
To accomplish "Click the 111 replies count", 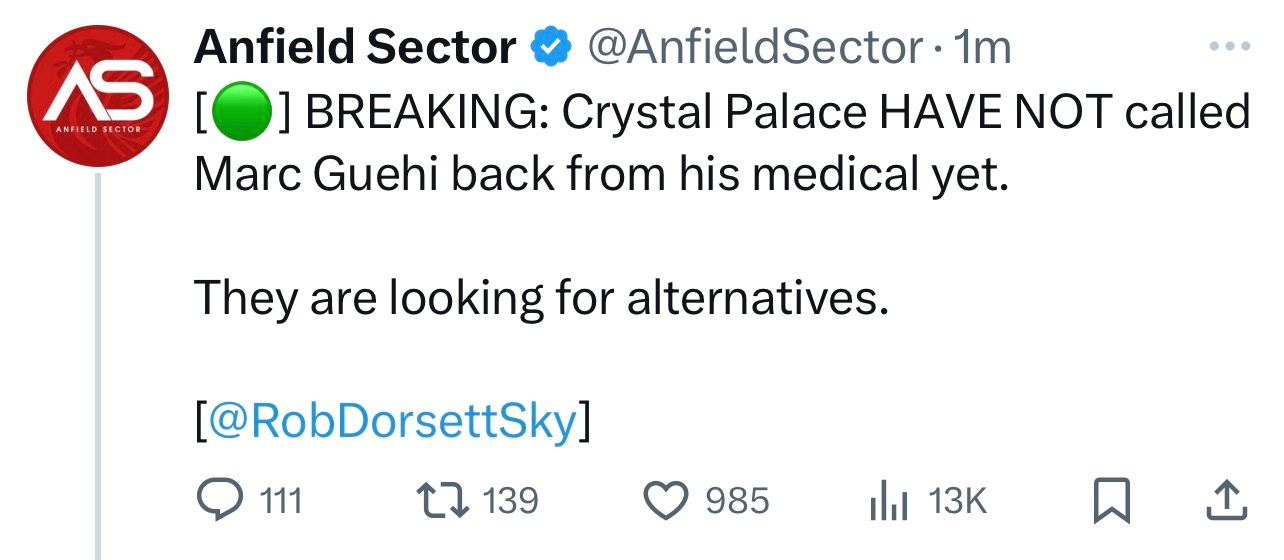I will (x=281, y=500).
